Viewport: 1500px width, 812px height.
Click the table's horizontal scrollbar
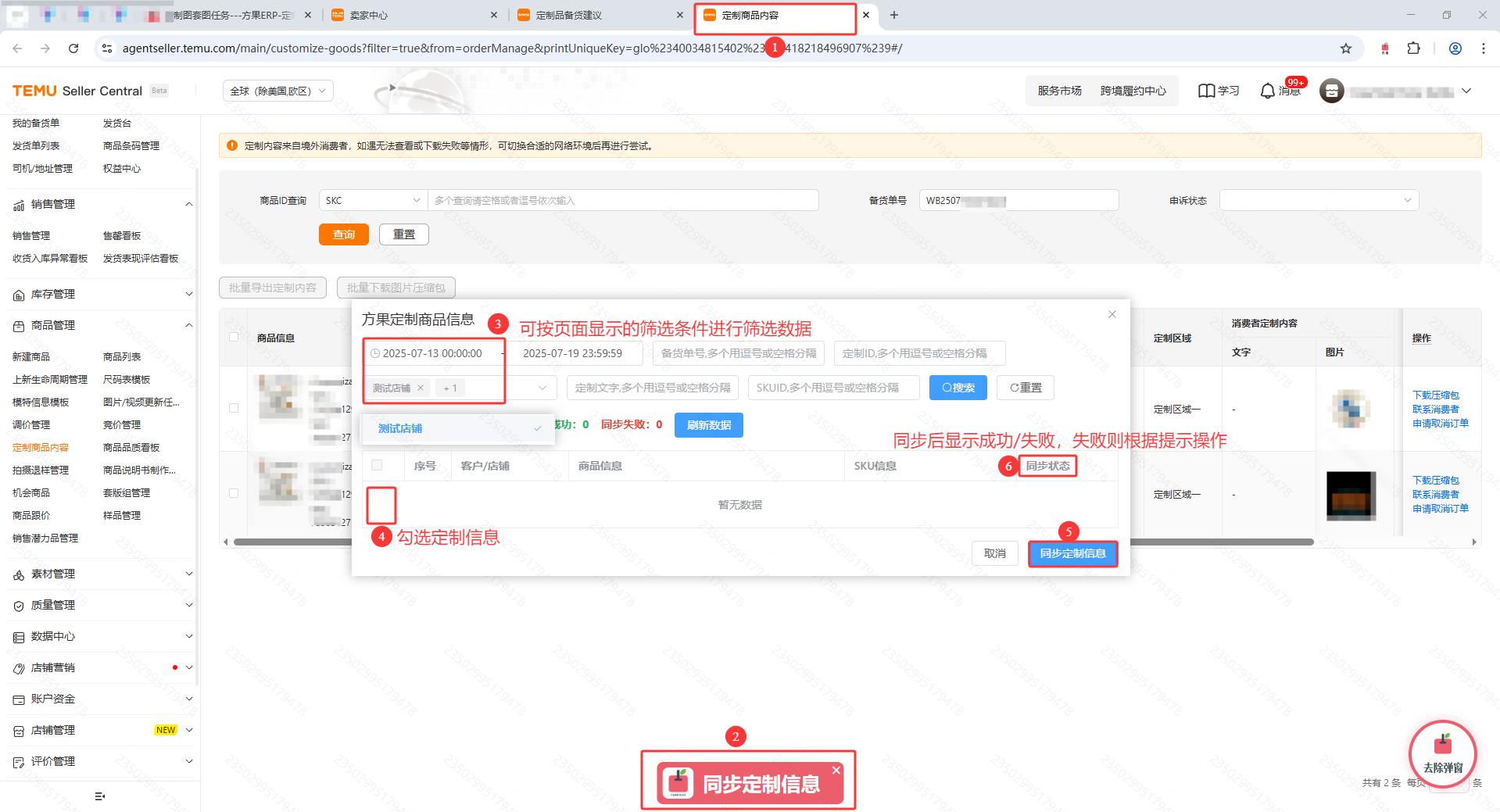click(x=774, y=542)
